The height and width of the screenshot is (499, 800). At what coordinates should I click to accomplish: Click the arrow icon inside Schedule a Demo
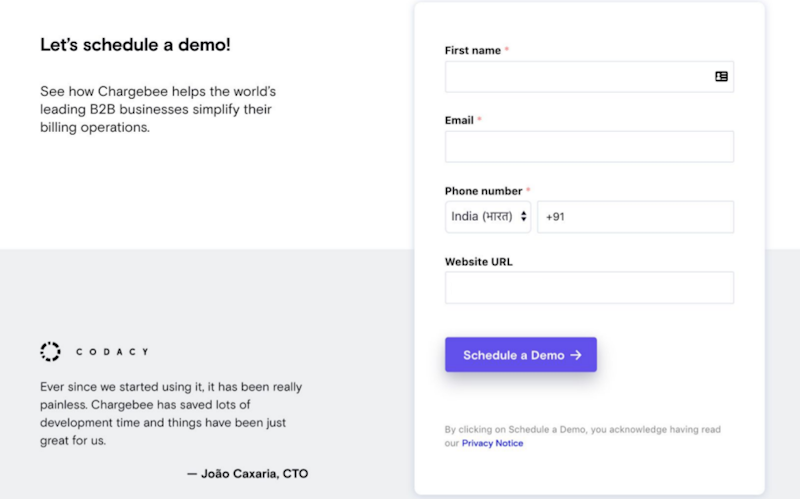[x=576, y=355]
